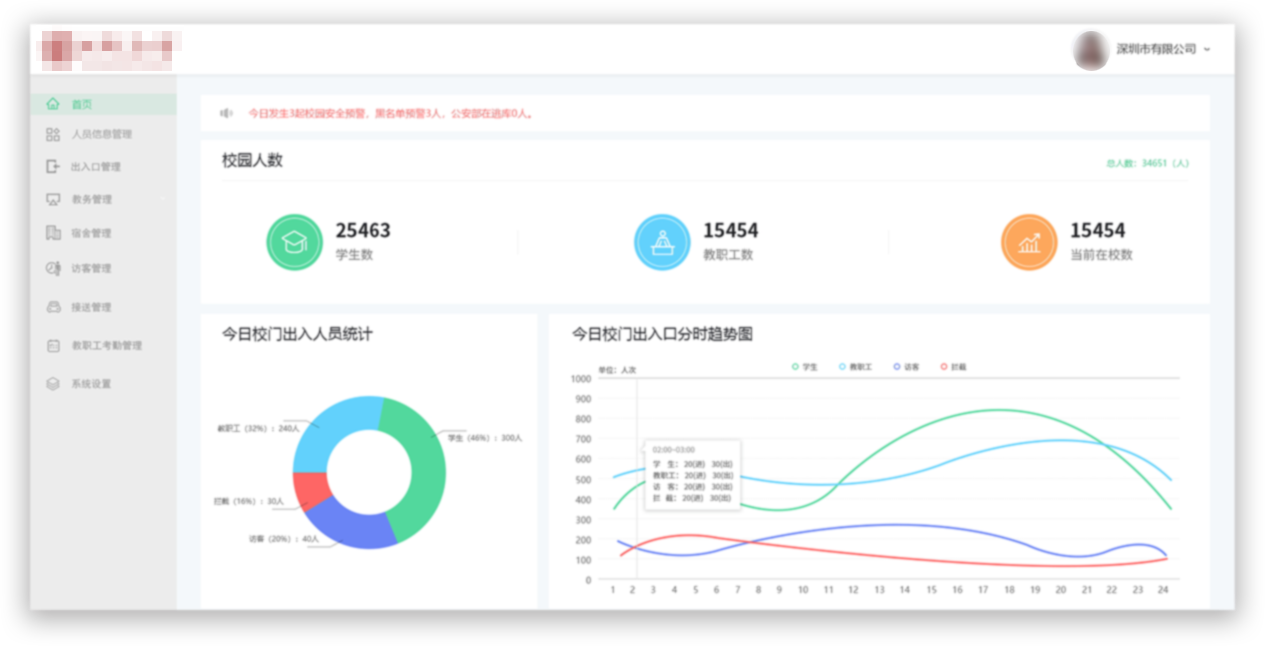Click the home icon in the sidebar
Viewport: 1265px width, 646px height.
pos(53,104)
